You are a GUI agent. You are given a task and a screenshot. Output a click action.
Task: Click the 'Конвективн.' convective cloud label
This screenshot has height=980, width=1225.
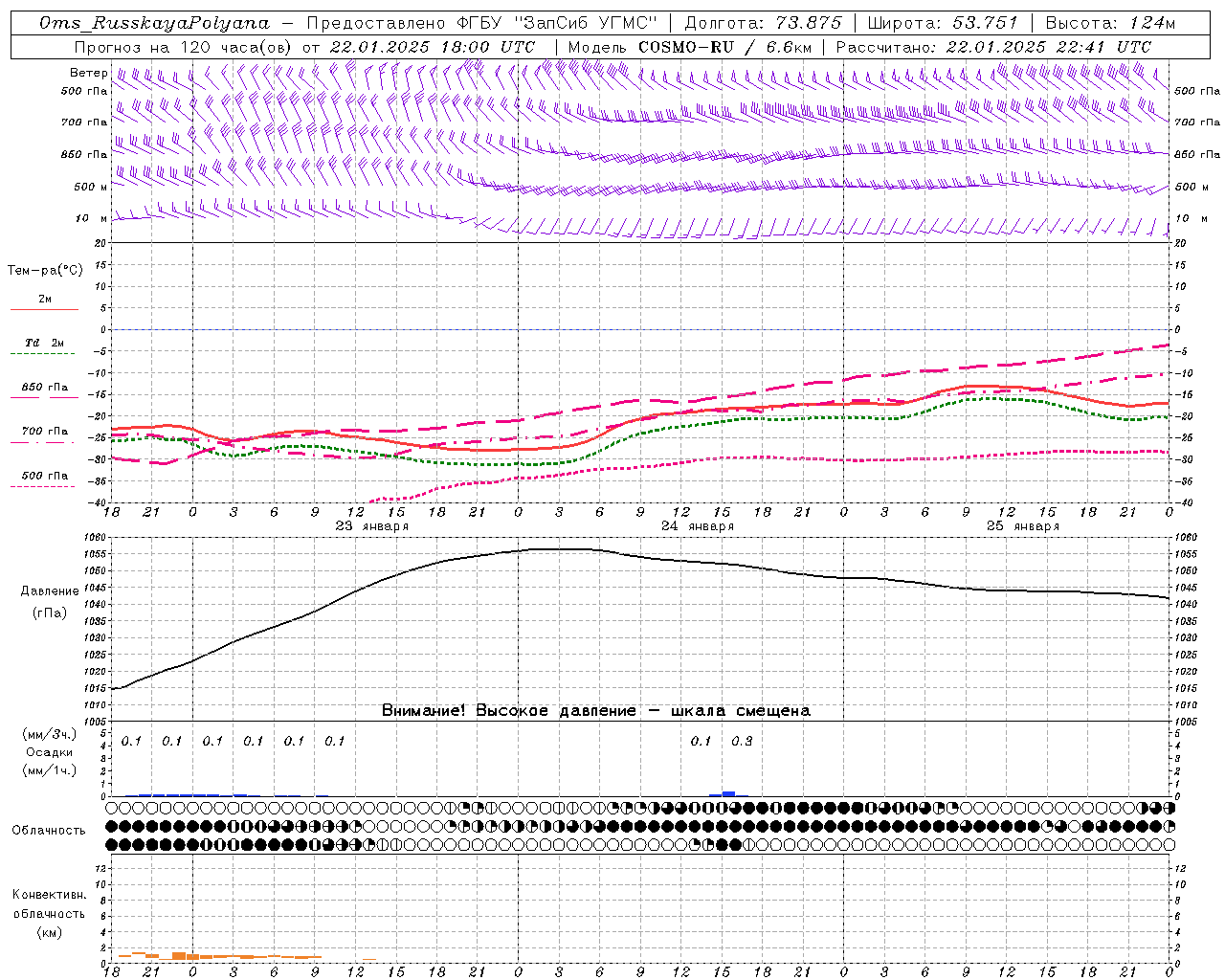(49, 895)
